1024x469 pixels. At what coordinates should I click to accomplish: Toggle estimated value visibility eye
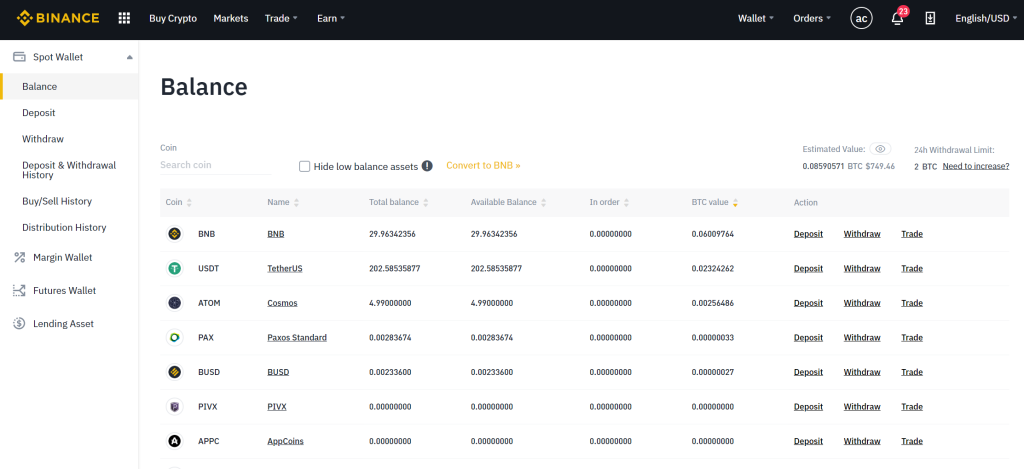(x=880, y=149)
